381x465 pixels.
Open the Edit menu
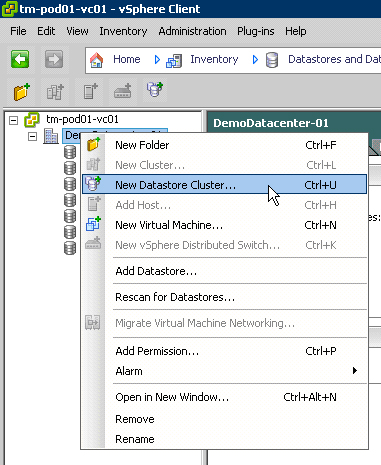click(46, 31)
